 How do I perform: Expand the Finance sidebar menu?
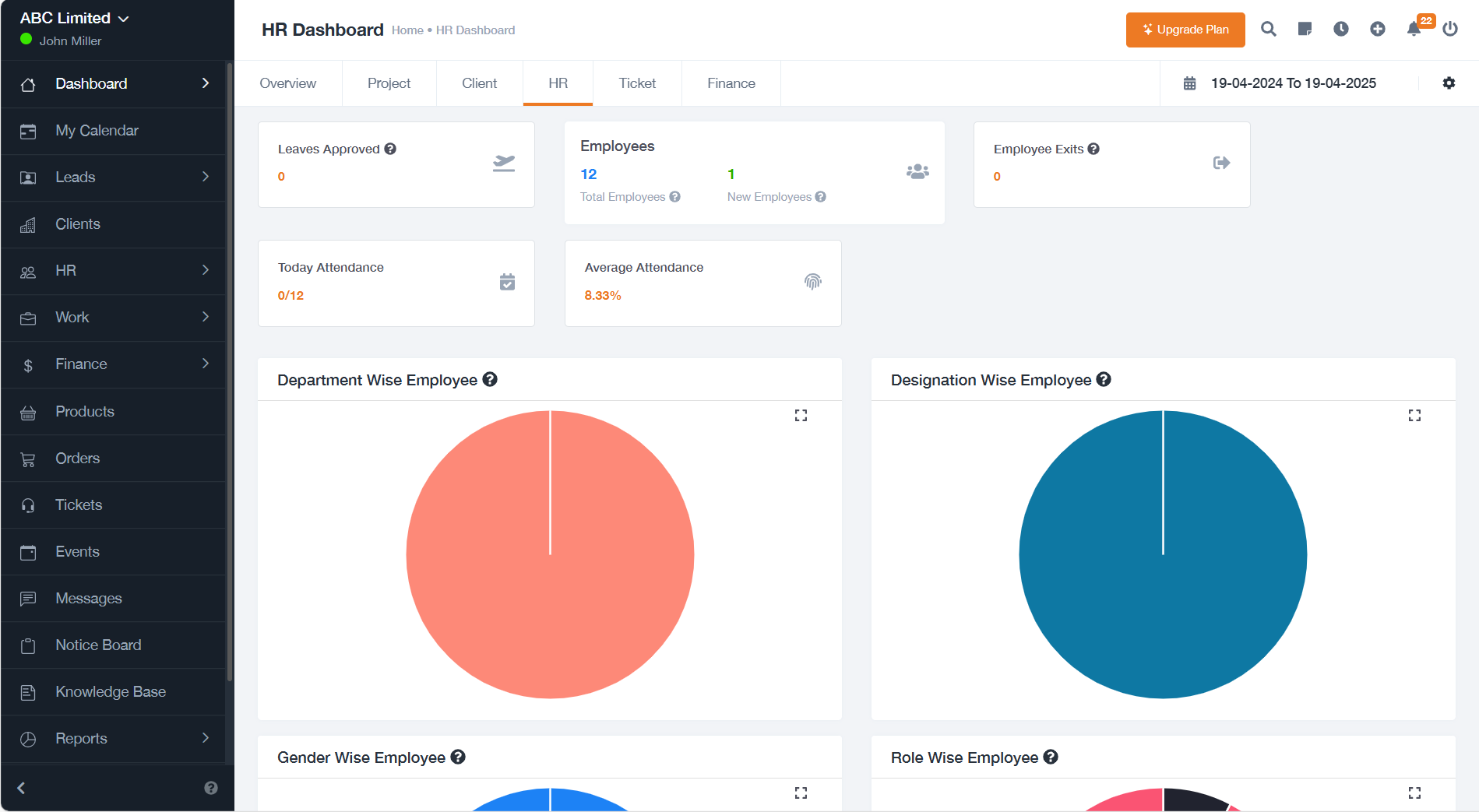click(117, 364)
